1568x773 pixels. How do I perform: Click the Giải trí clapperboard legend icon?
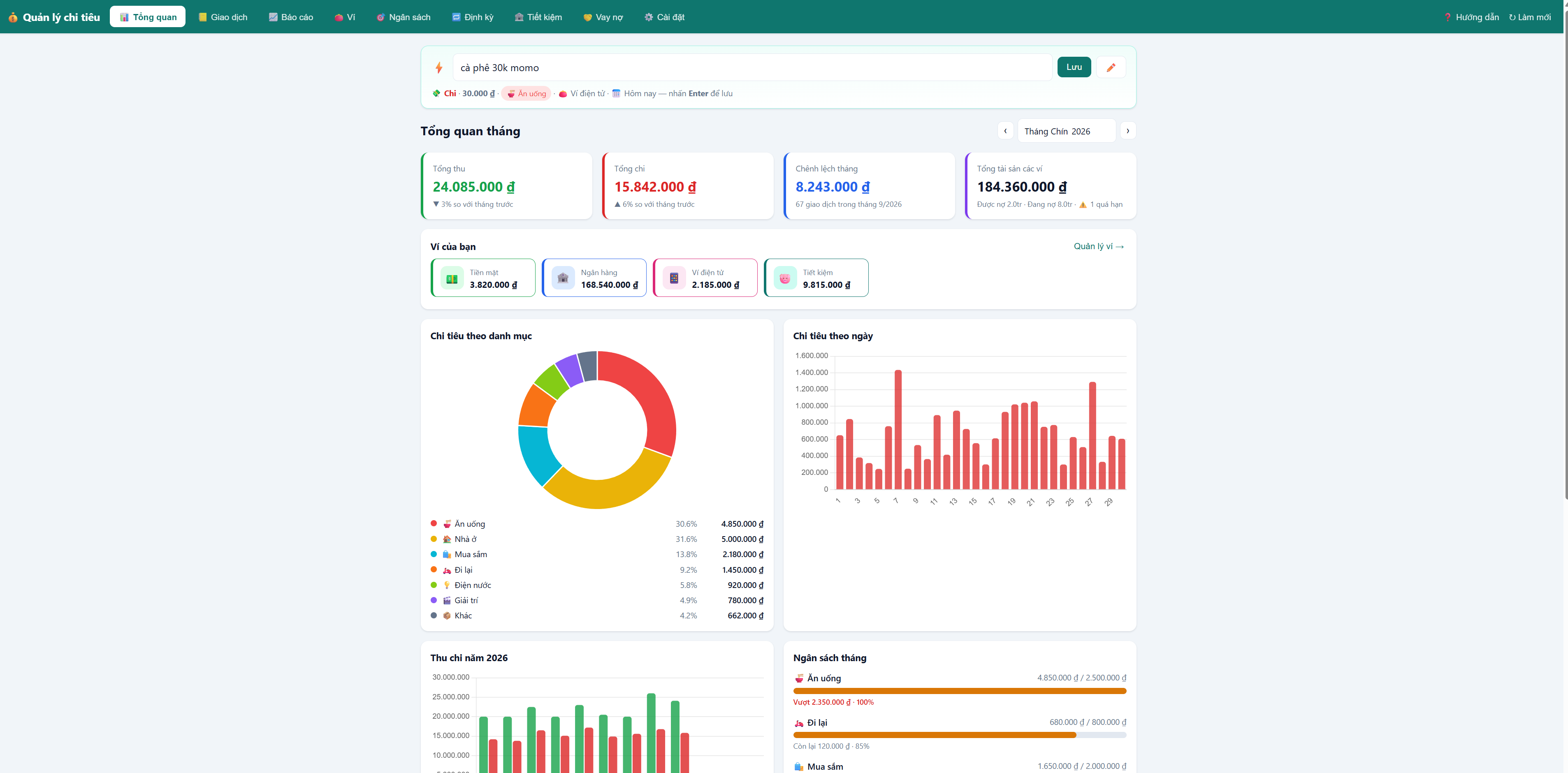coord(447,601)
